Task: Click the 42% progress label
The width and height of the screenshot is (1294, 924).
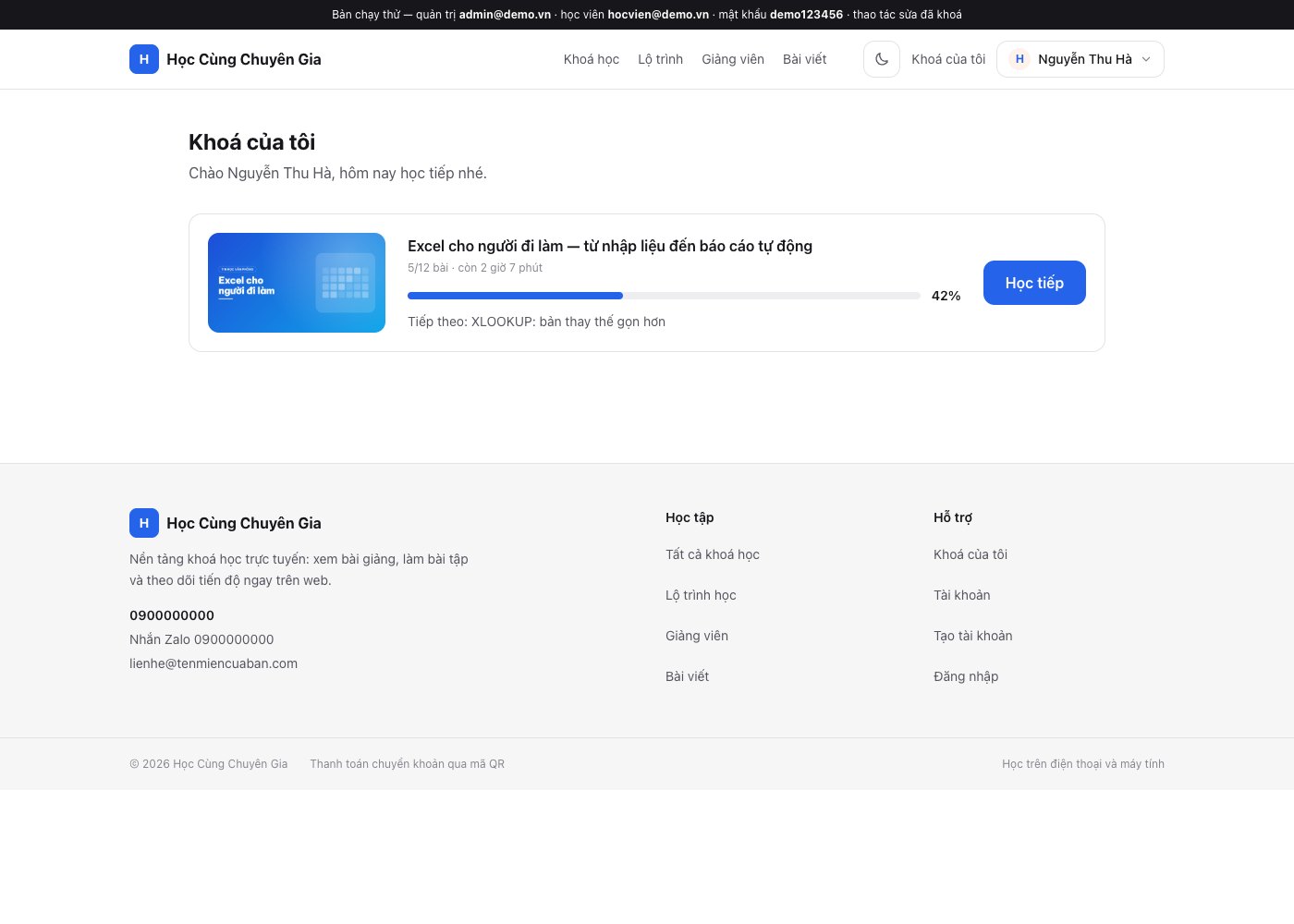Action: (946, 296)
